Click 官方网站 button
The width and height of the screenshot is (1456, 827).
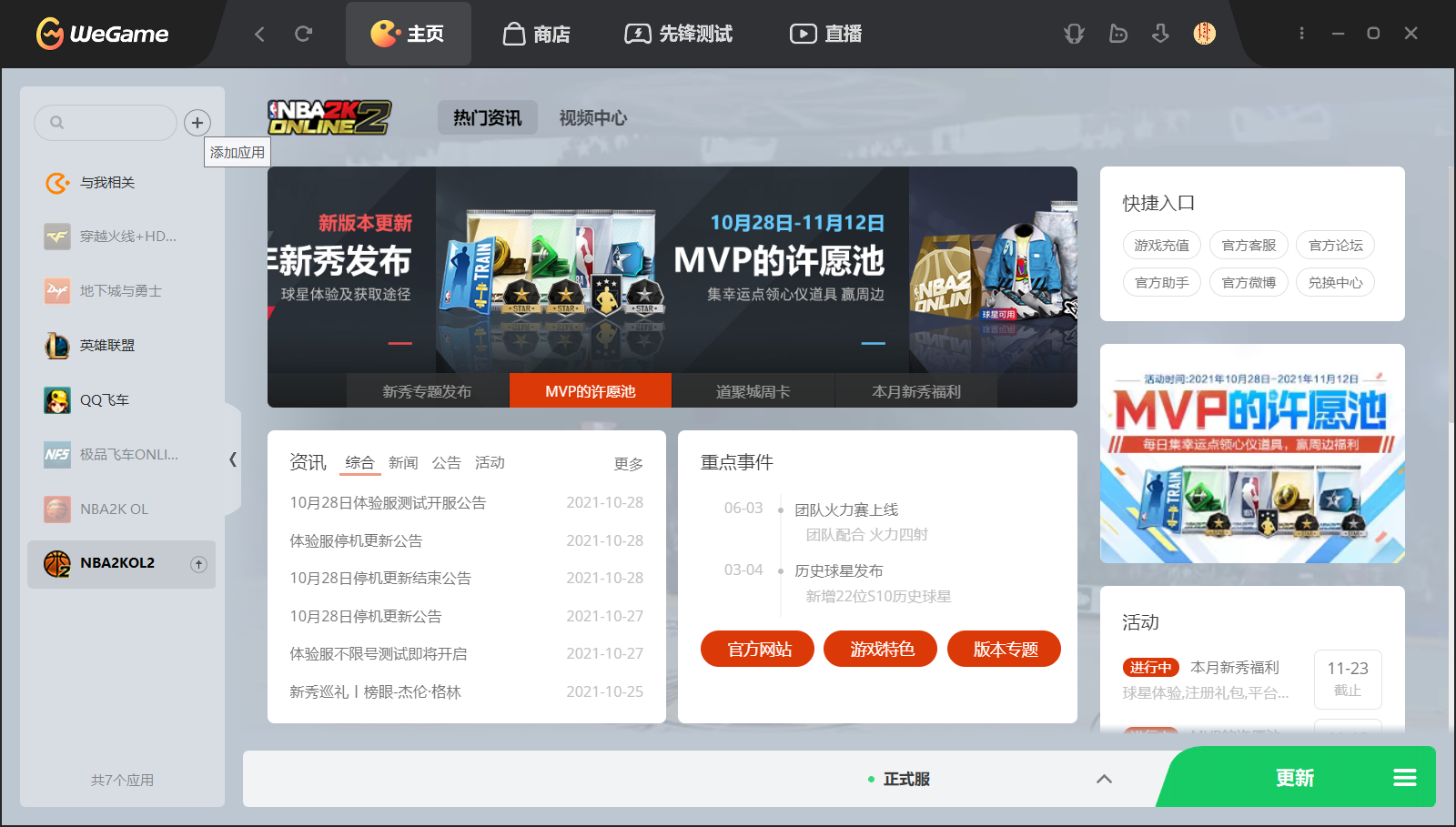pos(757,649)
